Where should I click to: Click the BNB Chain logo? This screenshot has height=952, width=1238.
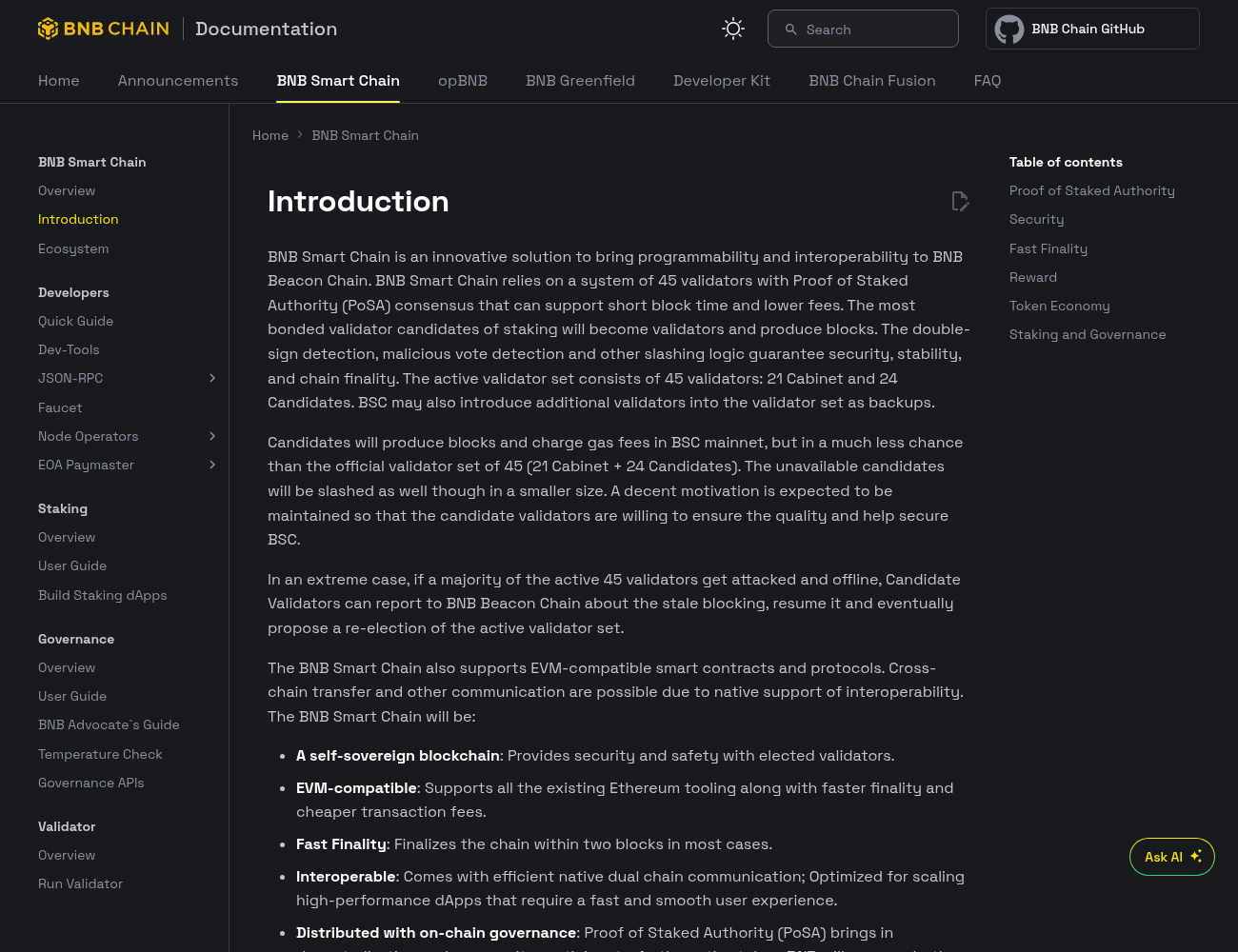pyautogui.click(x=104, y=29)
